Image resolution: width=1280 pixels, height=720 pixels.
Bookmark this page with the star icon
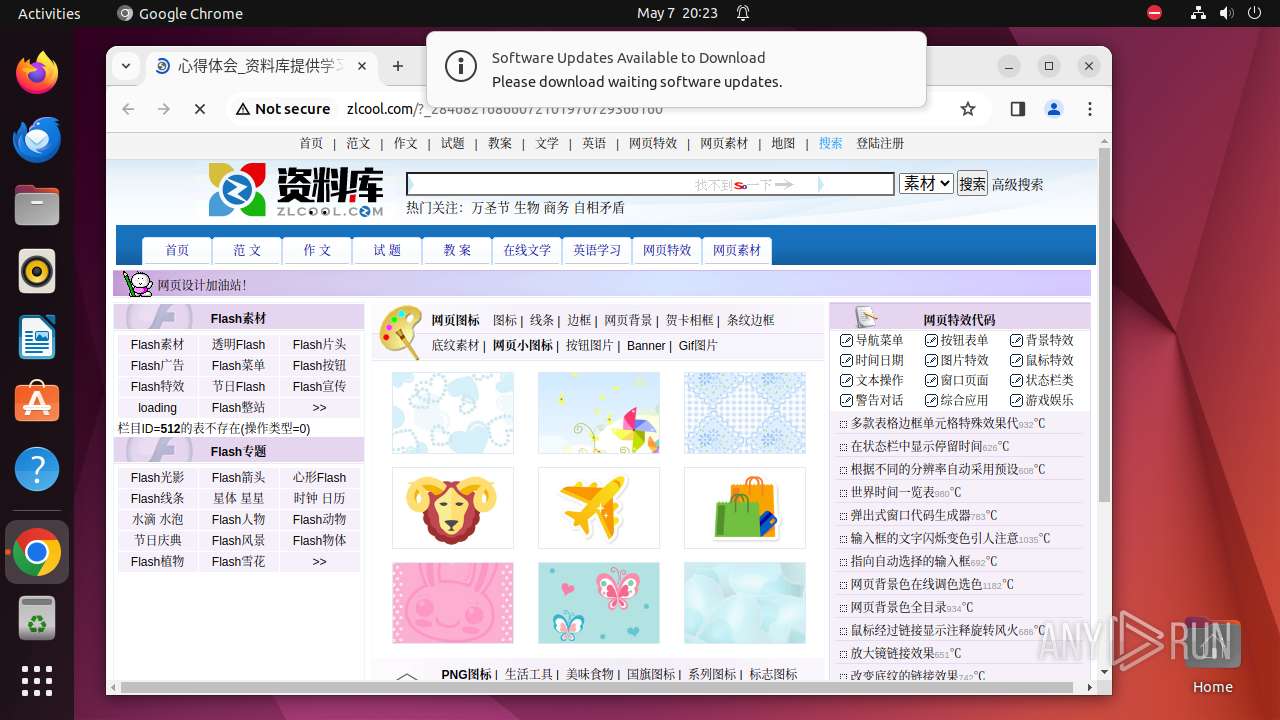pyautogui.click(x=967, y=109)
